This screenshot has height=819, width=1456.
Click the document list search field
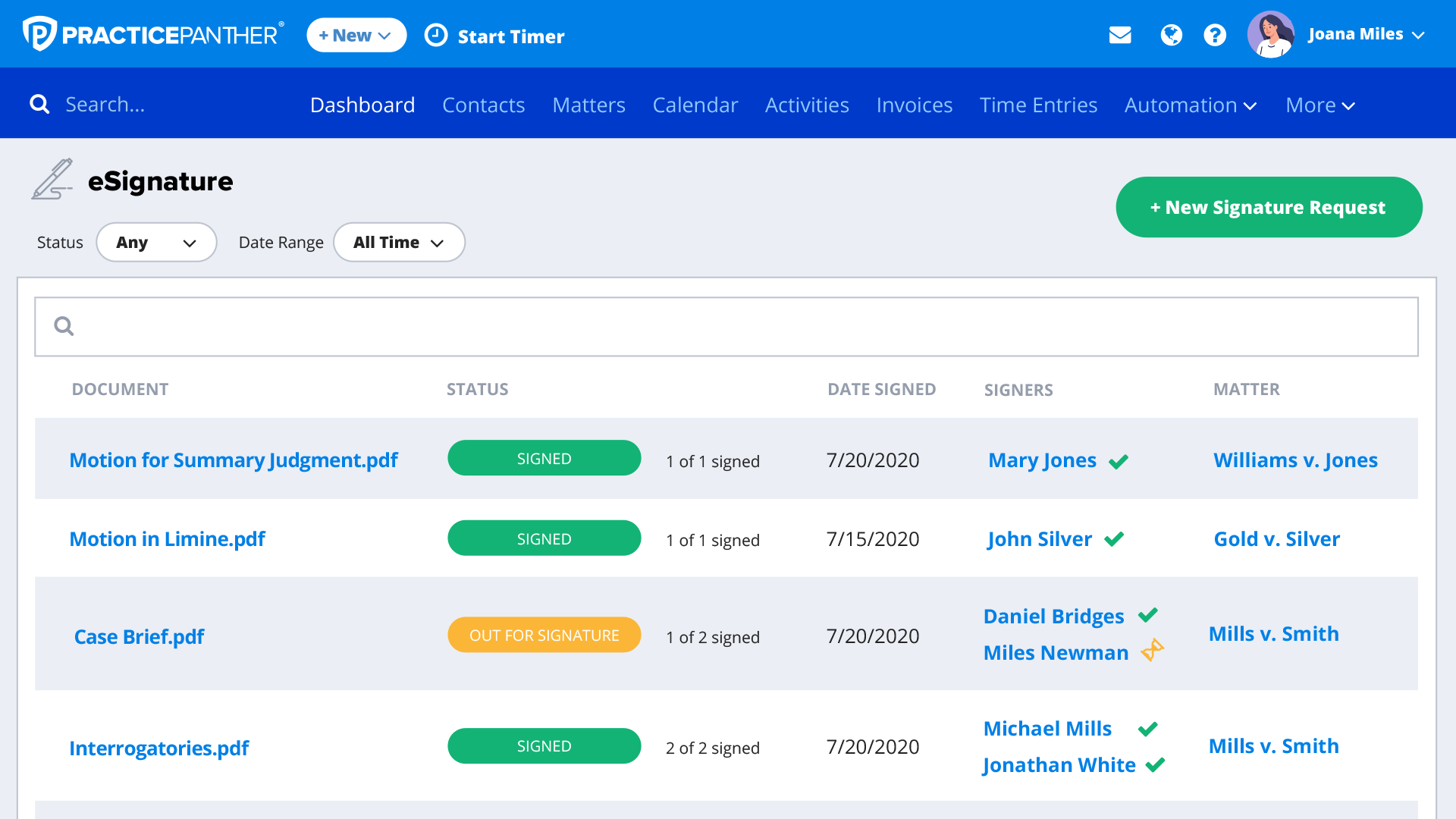click(x=726, y=327)
